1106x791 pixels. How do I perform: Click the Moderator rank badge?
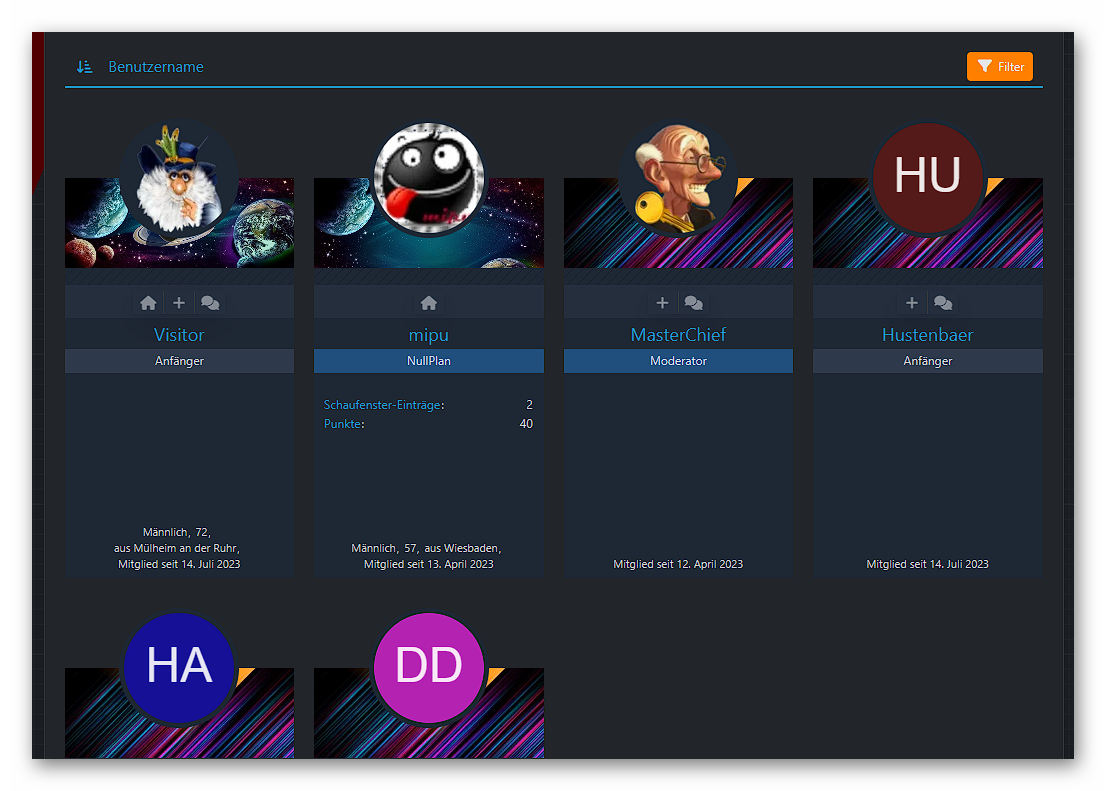tap(678, 361)
